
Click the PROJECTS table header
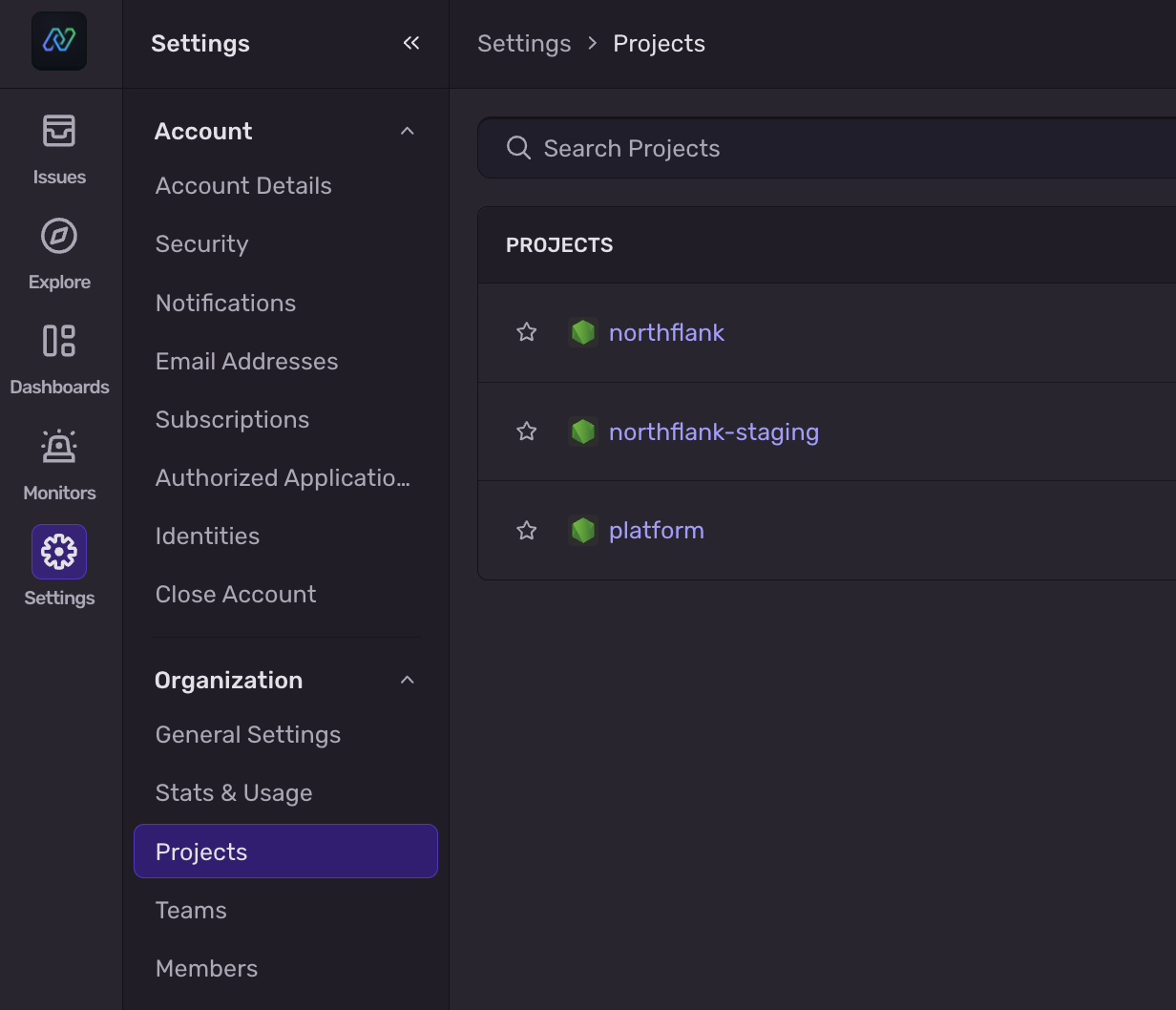point(559,245)
